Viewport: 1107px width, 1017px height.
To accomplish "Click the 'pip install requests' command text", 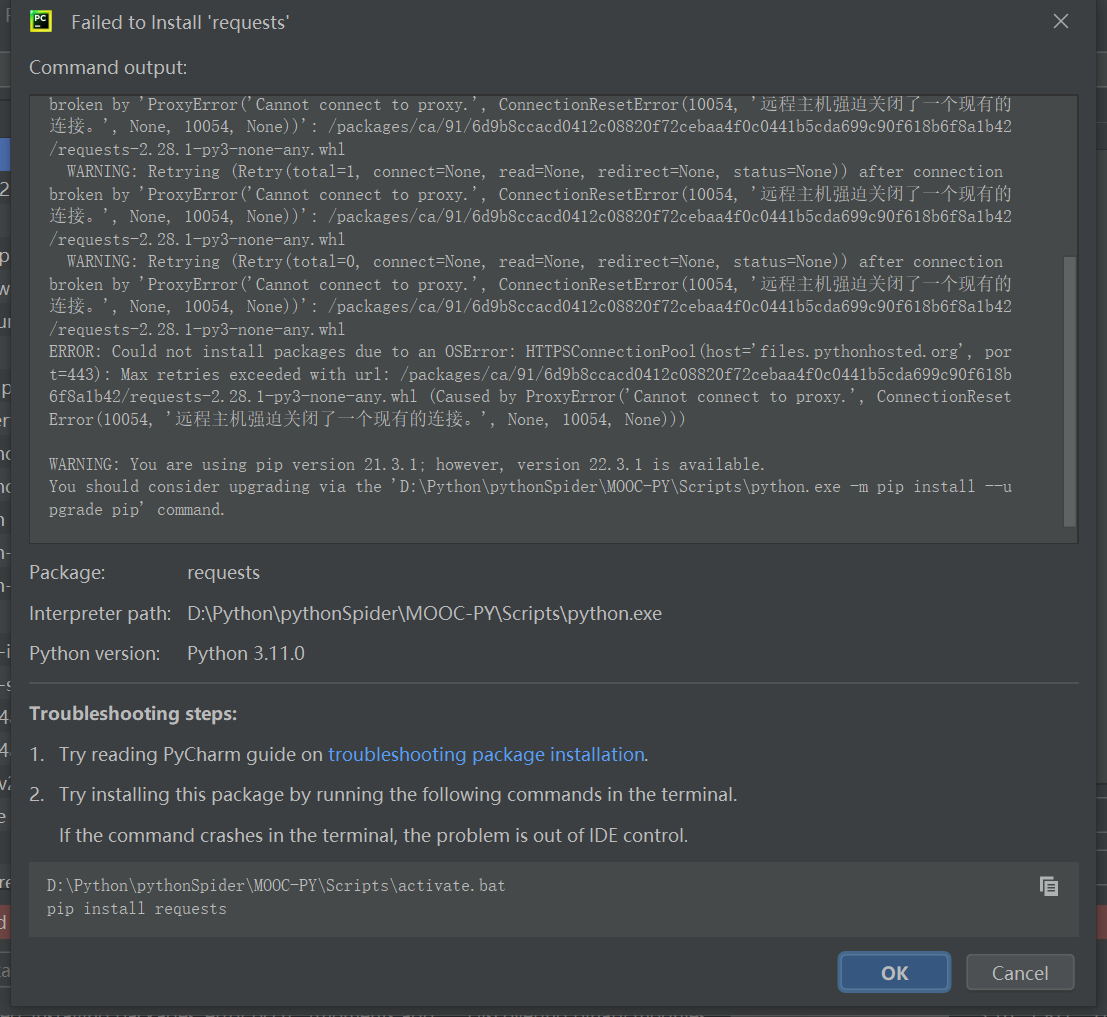I will point(137,909).
